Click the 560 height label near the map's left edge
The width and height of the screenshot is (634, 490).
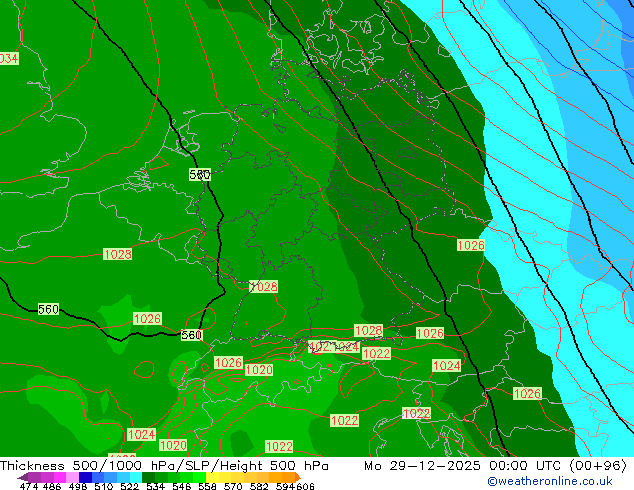pos(49,309)
